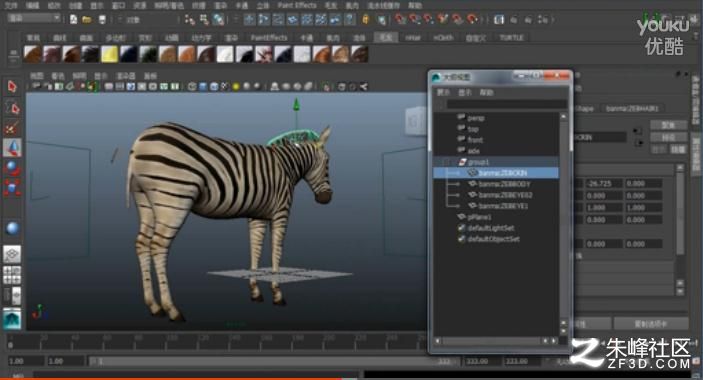The height and width of the screenshot is (380, 703).
Task: Click the New Scene icon
Action: point(74,19)
